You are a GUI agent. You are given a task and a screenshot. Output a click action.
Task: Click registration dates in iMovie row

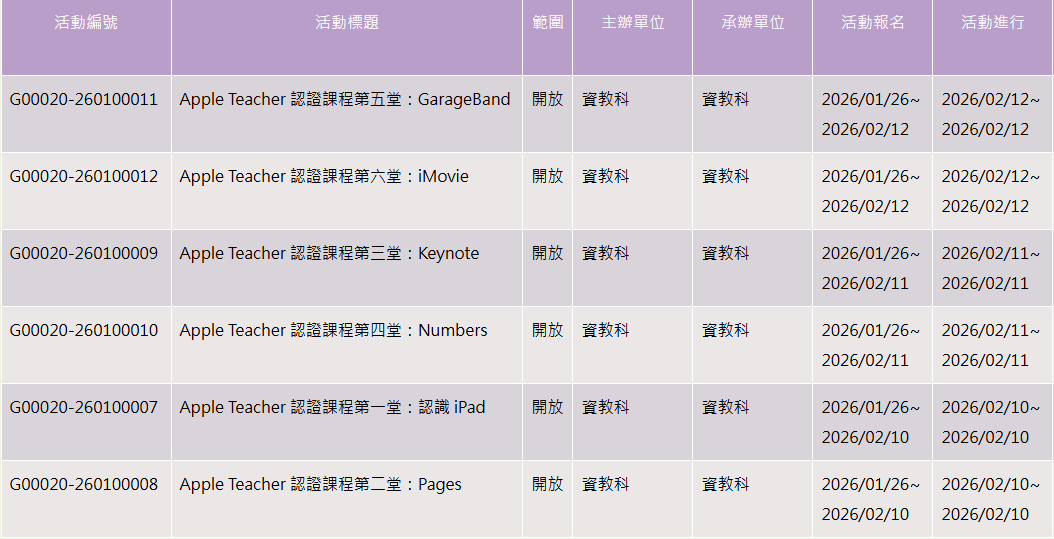click(871, 192)
